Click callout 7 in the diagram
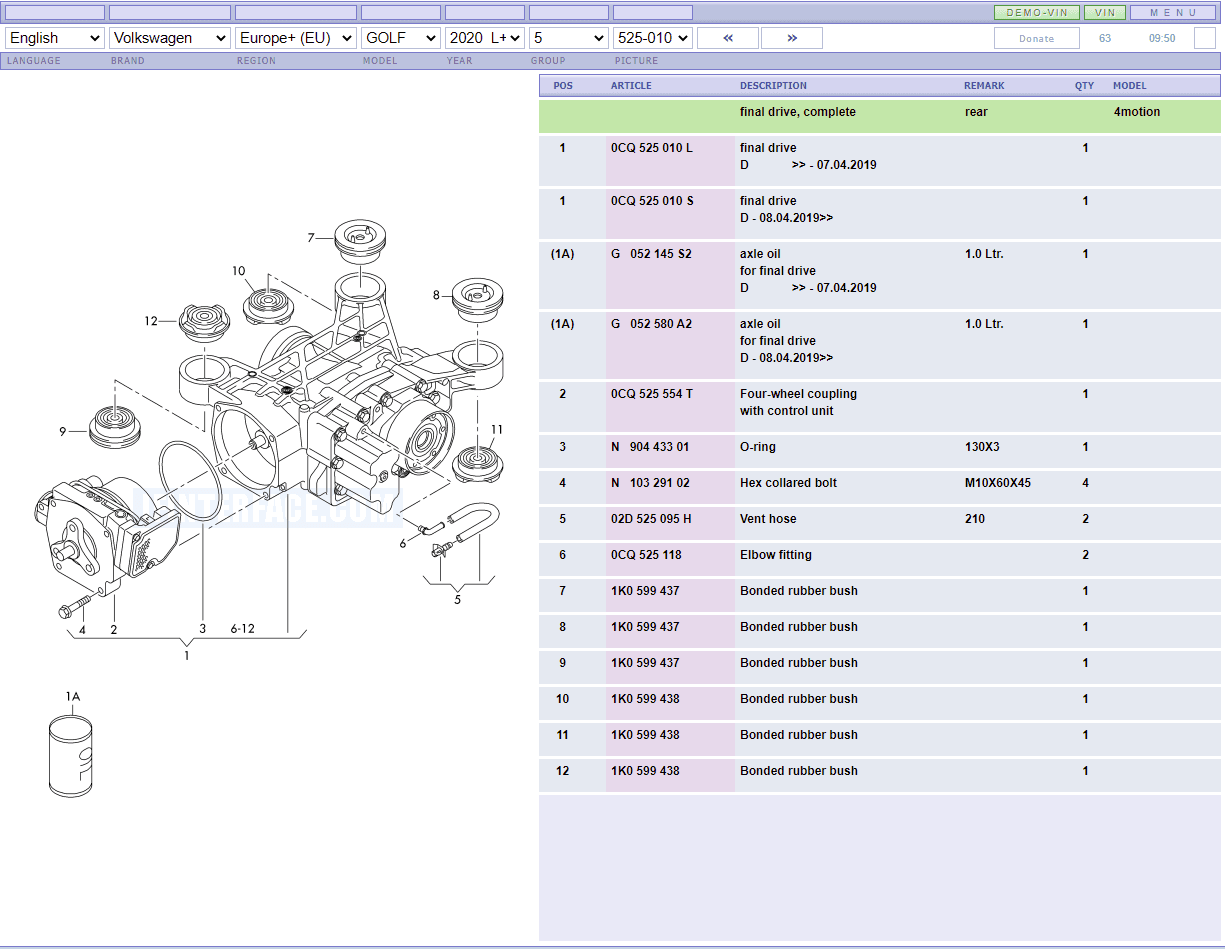The image size is (1225, 949). coord(311,238)
